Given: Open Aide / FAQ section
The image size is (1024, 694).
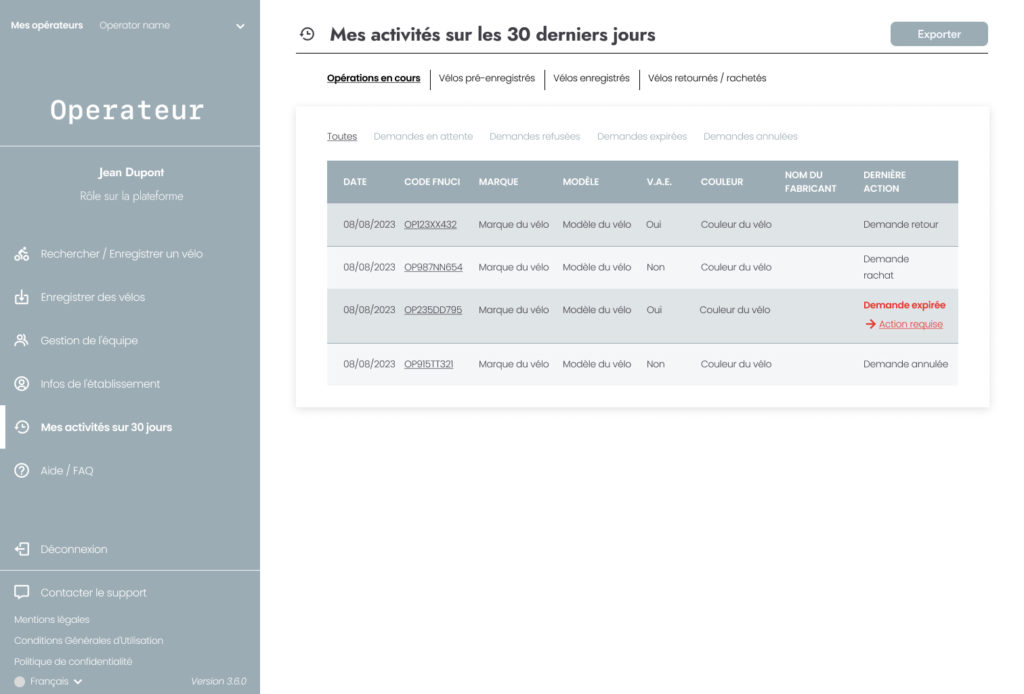Looking at the screenshot, I should pyautogui.click(x=67, y=471).
